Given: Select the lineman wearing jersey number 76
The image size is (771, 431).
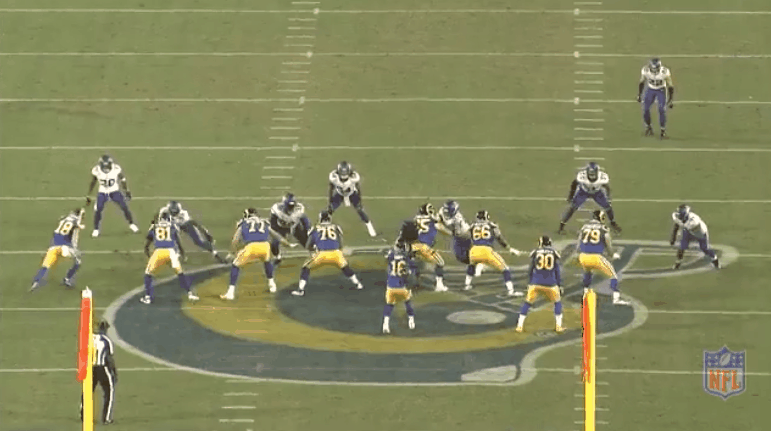Looking at the screenshot, I should coord(326,254).
